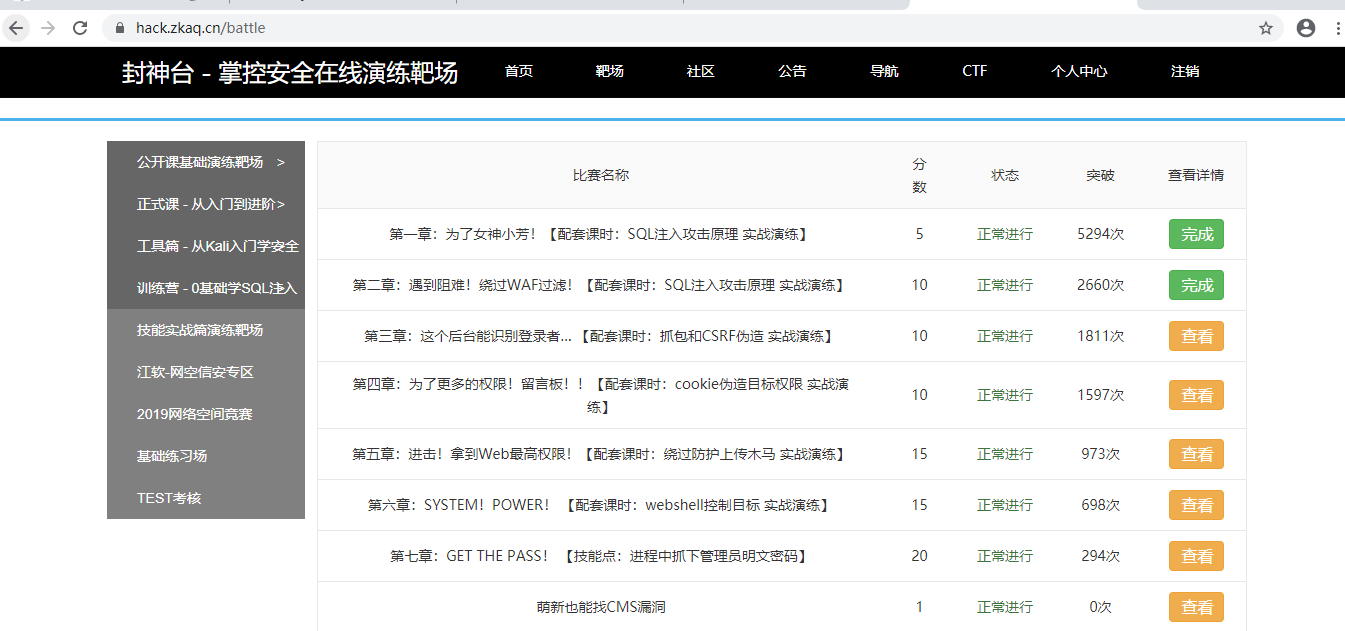Click the browser back arrow

coord(16,28)
